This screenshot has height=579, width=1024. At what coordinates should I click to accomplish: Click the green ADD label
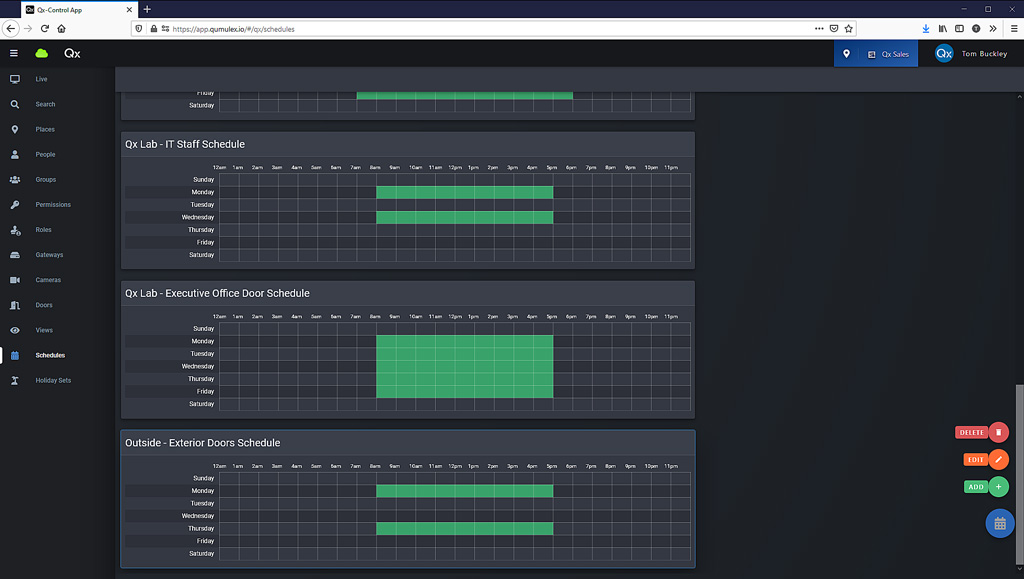point(976,487)
